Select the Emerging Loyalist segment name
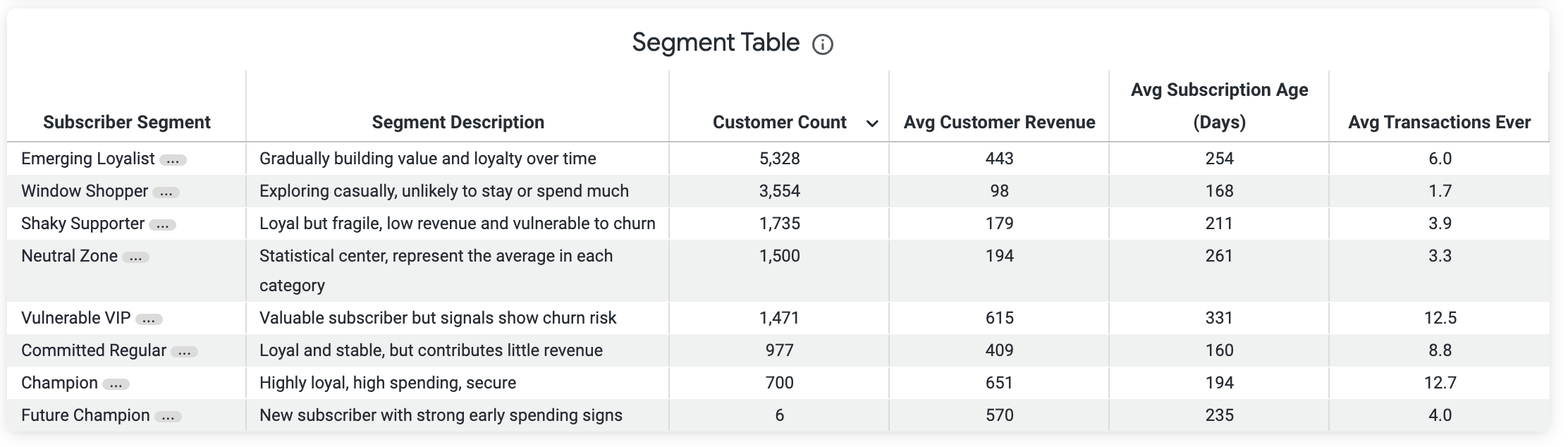The height and width of the screenshot is (447, 1568). (x=88, y=159)
